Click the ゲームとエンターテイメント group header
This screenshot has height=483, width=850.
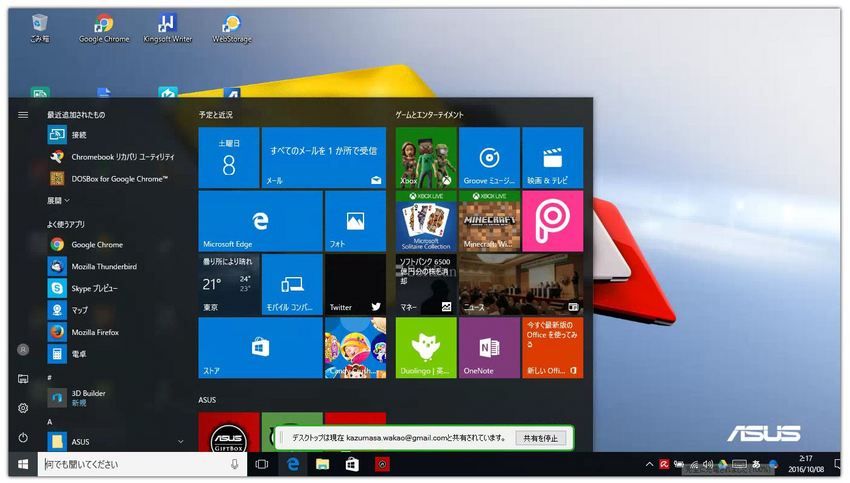point(429,115)
